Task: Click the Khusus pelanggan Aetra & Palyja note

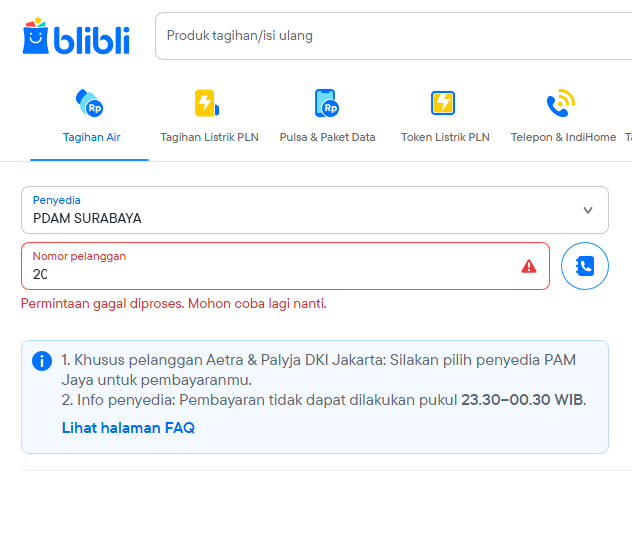Action: (318, 370)
